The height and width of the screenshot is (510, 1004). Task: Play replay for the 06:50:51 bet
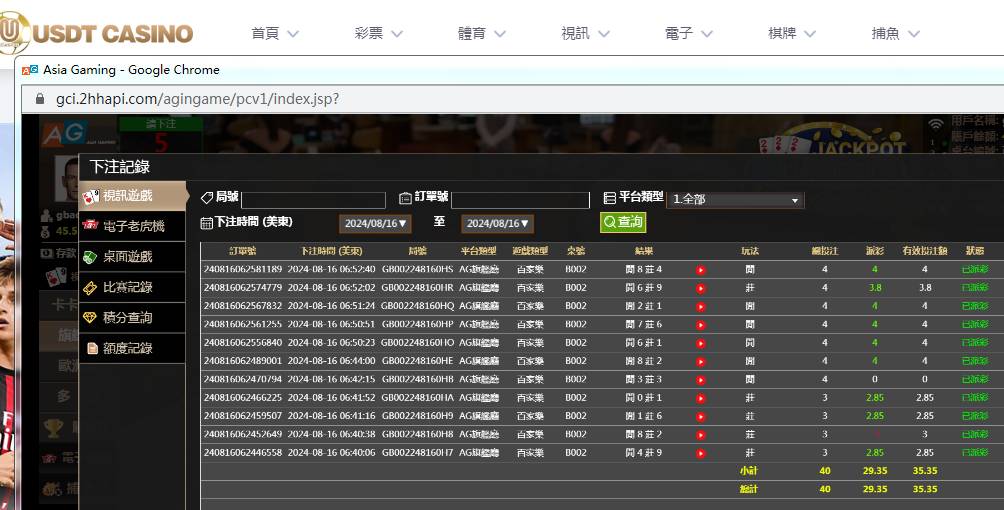point(701,325)
